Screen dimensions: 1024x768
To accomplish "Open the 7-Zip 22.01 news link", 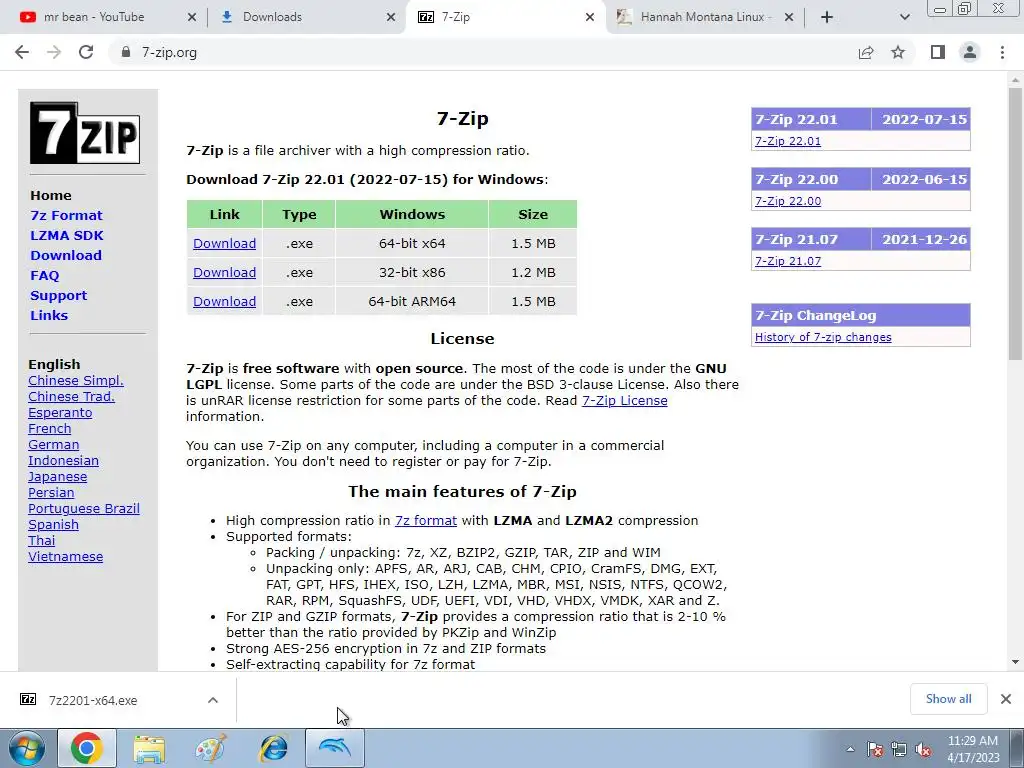I will (788, 141).
